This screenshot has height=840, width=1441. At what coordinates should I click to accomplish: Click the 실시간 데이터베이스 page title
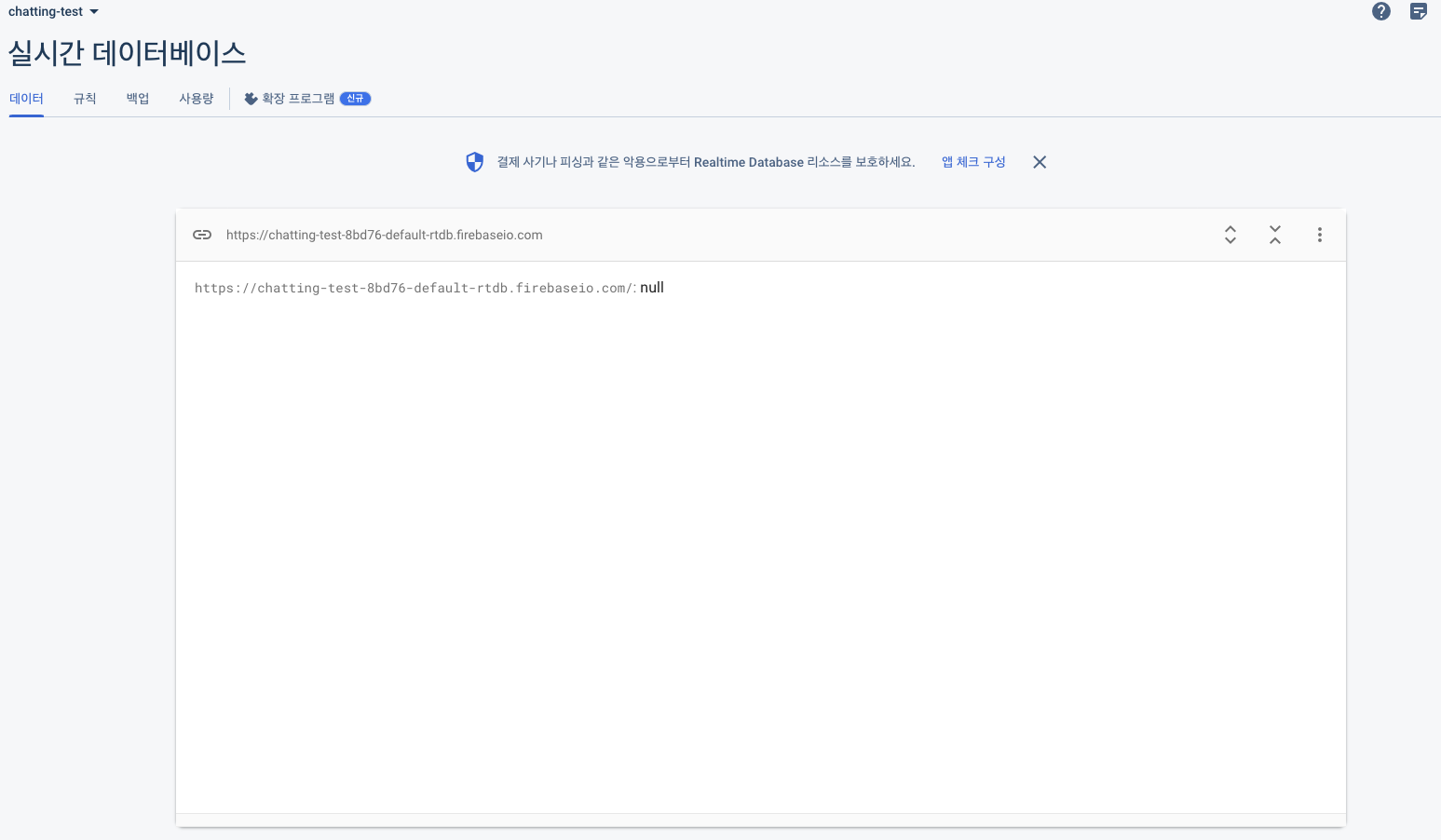click(x=127, y=53)
